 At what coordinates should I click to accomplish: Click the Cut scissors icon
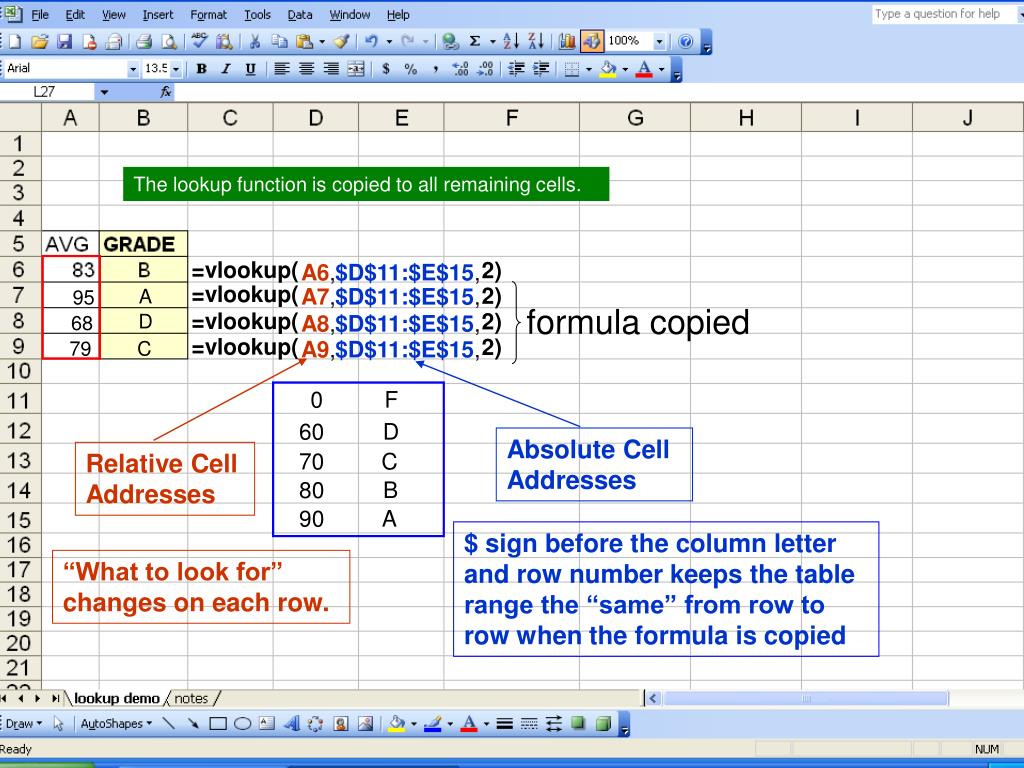pos(255,42)
